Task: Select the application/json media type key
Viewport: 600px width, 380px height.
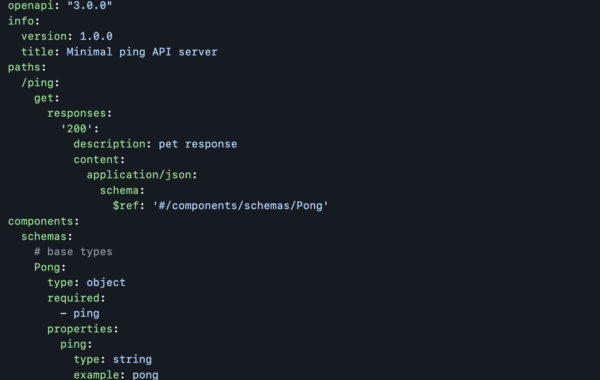Action: click(x=139, y=175)
